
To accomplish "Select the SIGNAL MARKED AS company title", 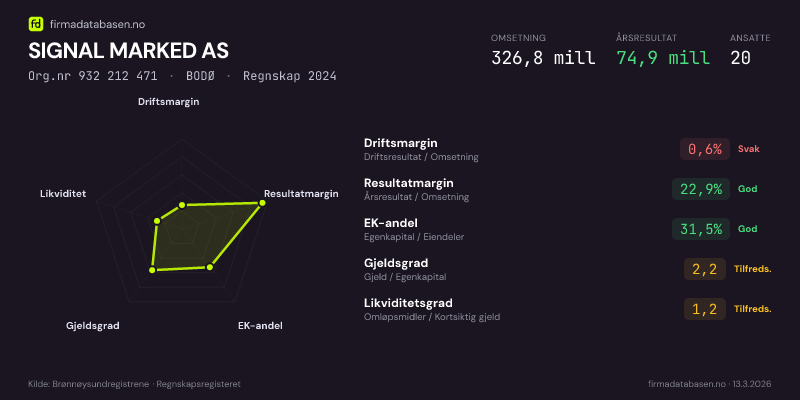I will pyautogui.click(x=128, y=50).
